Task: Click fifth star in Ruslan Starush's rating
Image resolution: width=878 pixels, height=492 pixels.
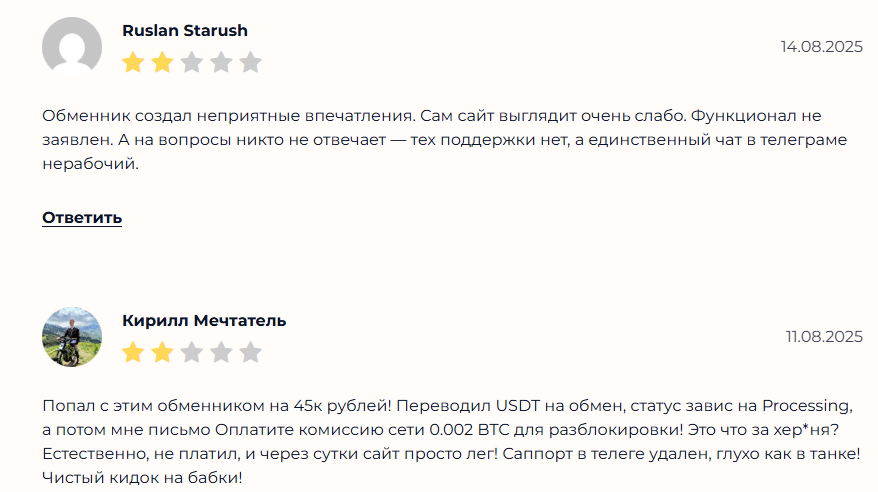Action: [250, 64]
